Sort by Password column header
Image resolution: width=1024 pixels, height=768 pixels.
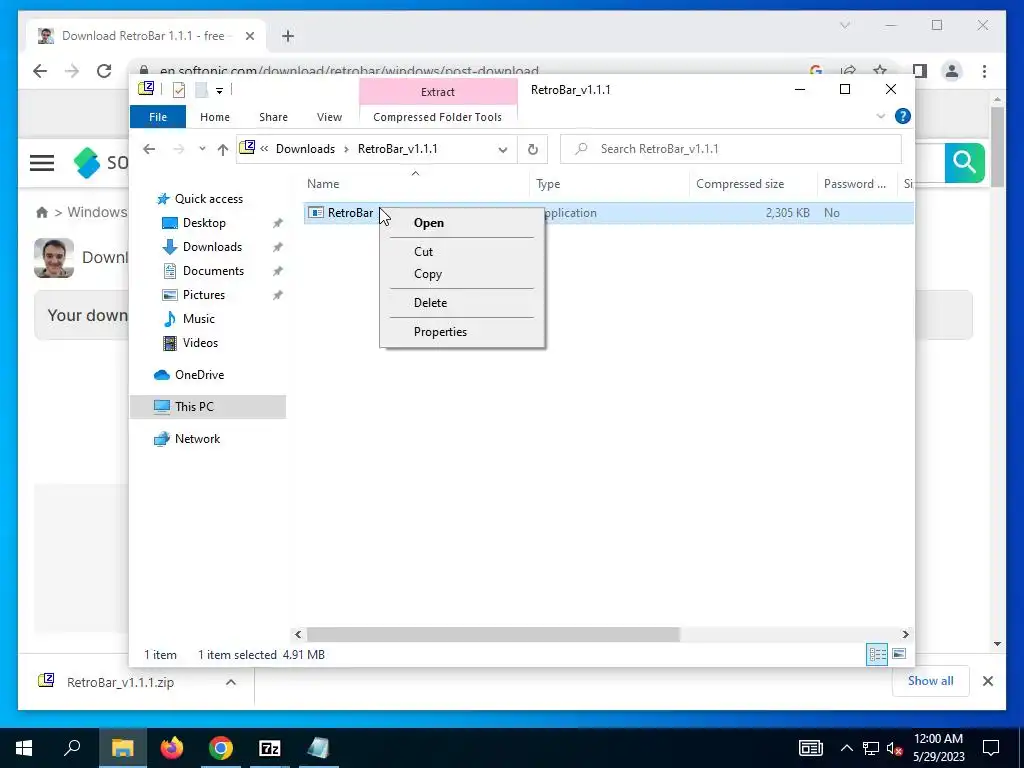pos(856,184)
